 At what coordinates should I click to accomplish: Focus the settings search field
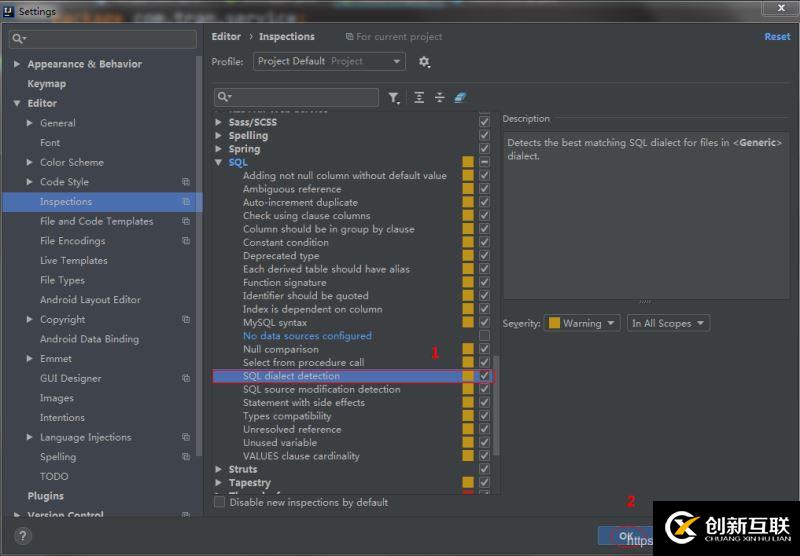point(103,39)
